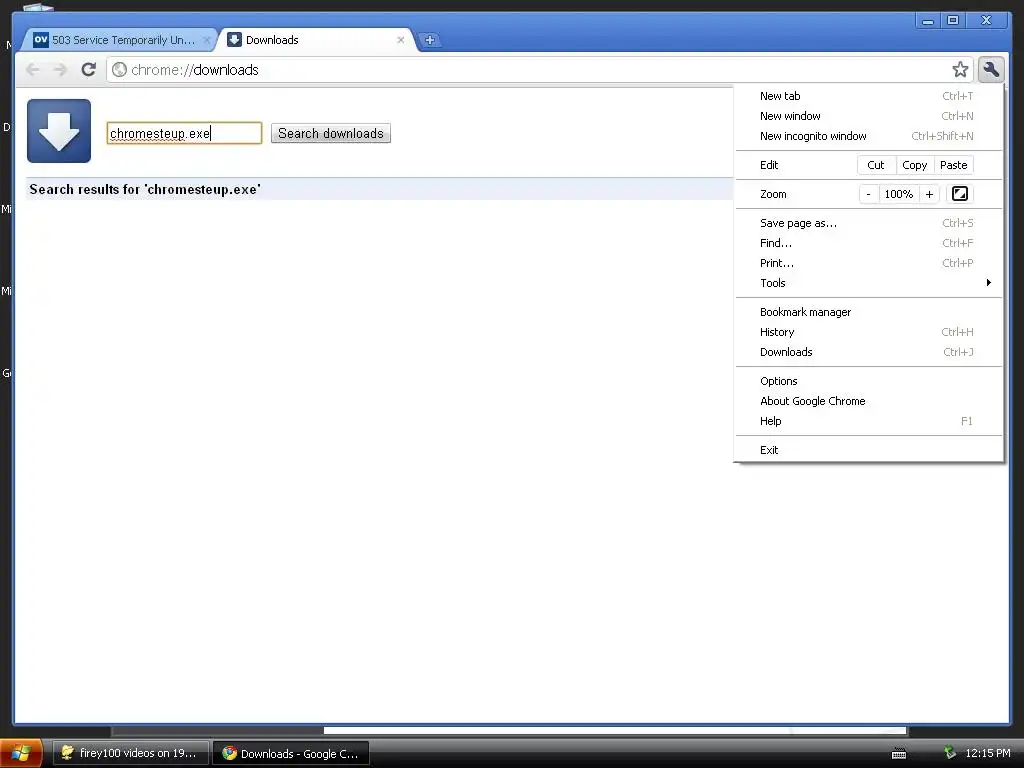
Task: Open Downloads from the wrench menu
Action: tap(868, 352)
